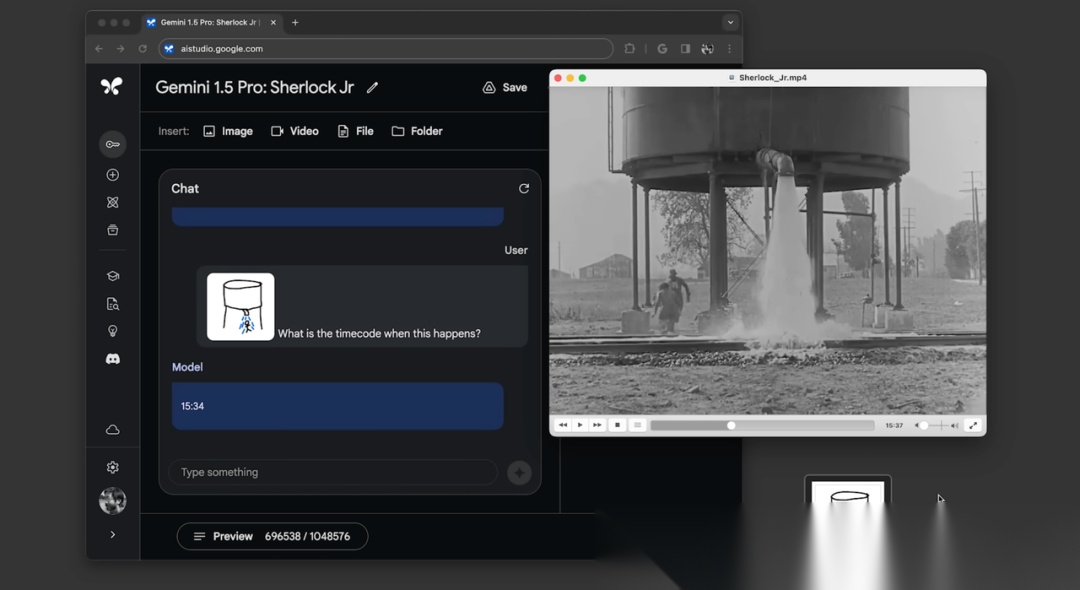Open a new browser tab
The height and width of the screenshot is (590, 1080).
(x=295, y=22)
